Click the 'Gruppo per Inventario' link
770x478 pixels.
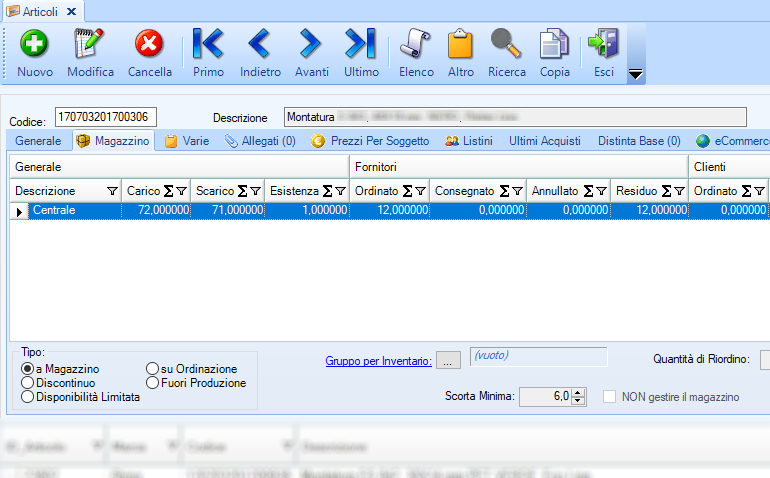[378, 360]
